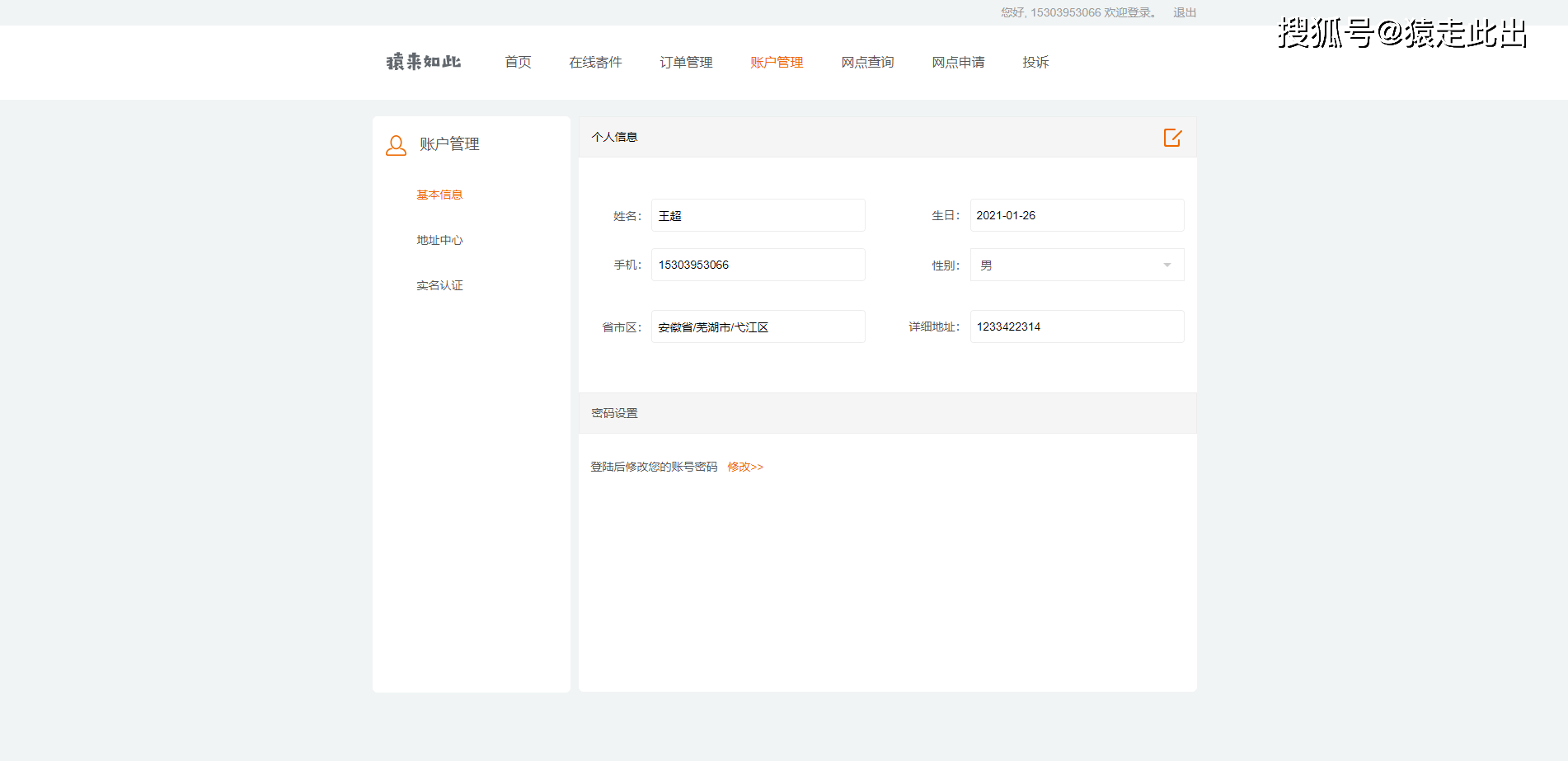Click the 登陆后修改您的账号密码 text

point(654,467)
